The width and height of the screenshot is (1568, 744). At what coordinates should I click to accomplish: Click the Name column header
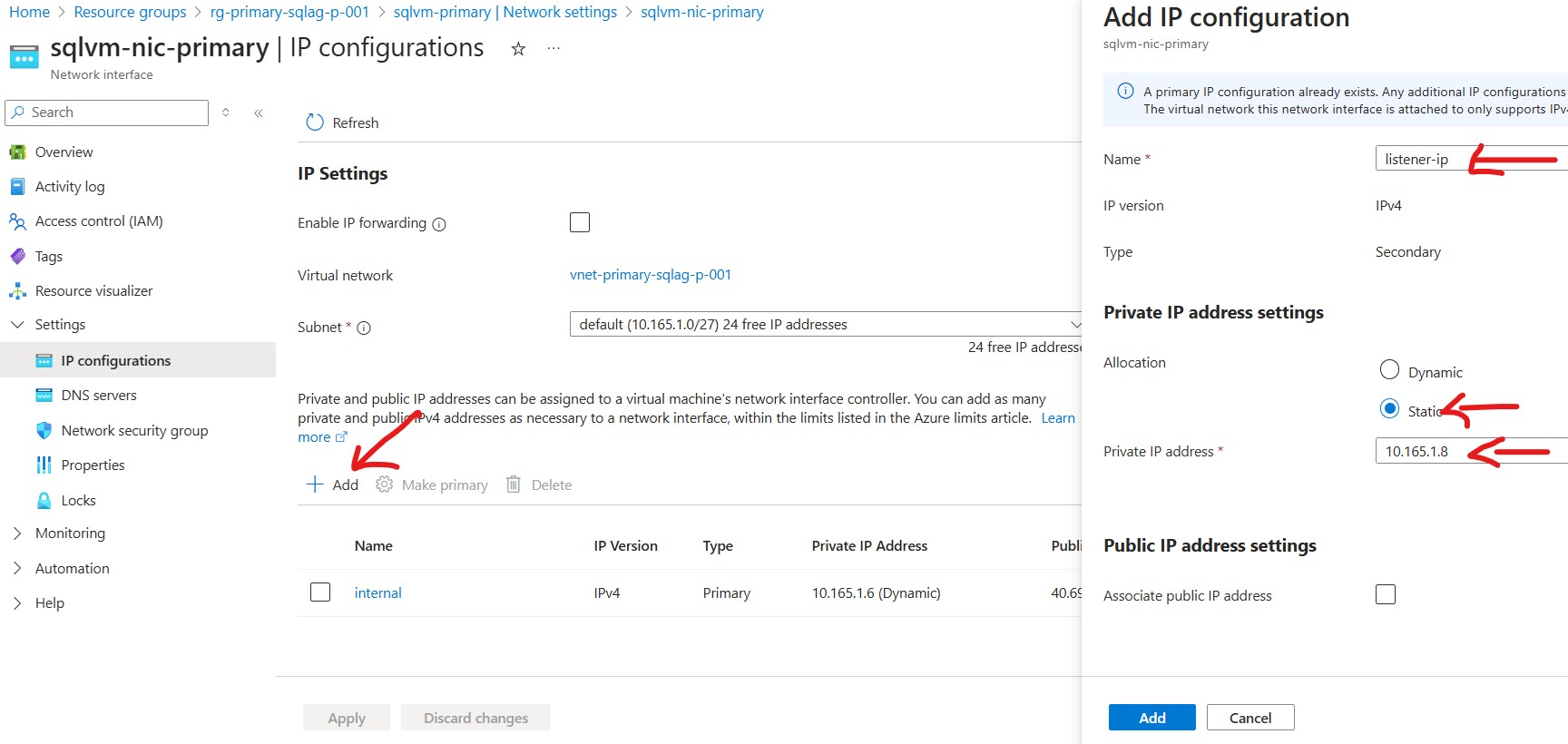(x=374, y=546)
